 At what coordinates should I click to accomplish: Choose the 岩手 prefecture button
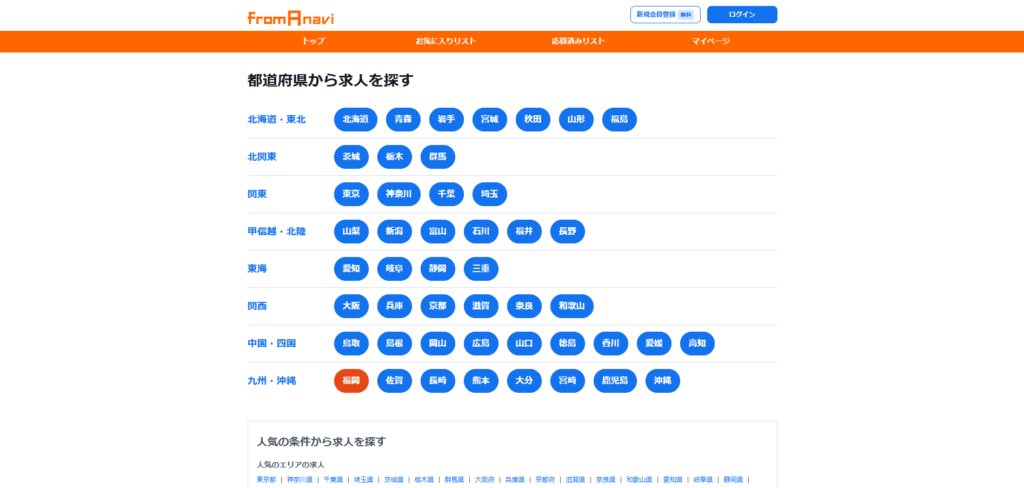[446, 120]
